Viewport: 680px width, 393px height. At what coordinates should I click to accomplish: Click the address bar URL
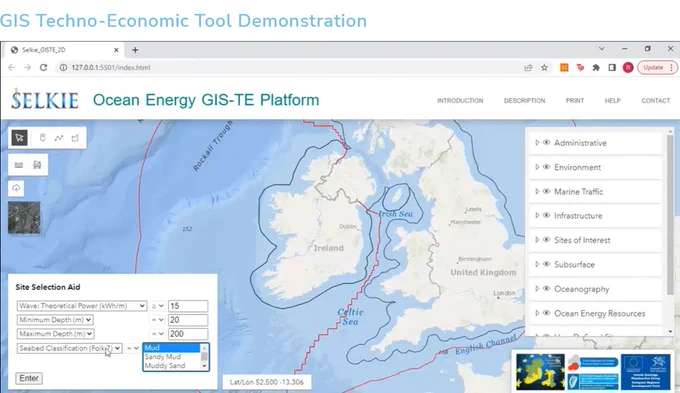click(111, 68)
